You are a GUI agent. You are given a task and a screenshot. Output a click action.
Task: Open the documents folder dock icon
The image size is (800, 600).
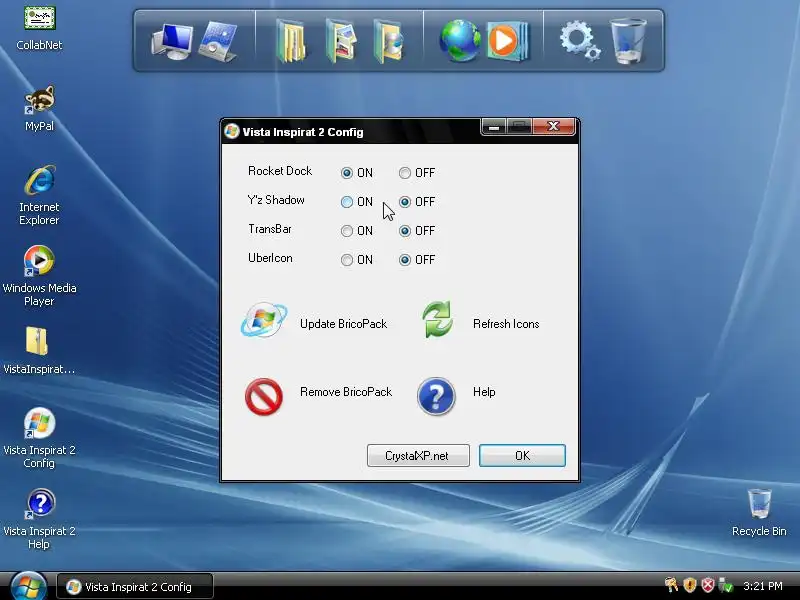(291, 41)
